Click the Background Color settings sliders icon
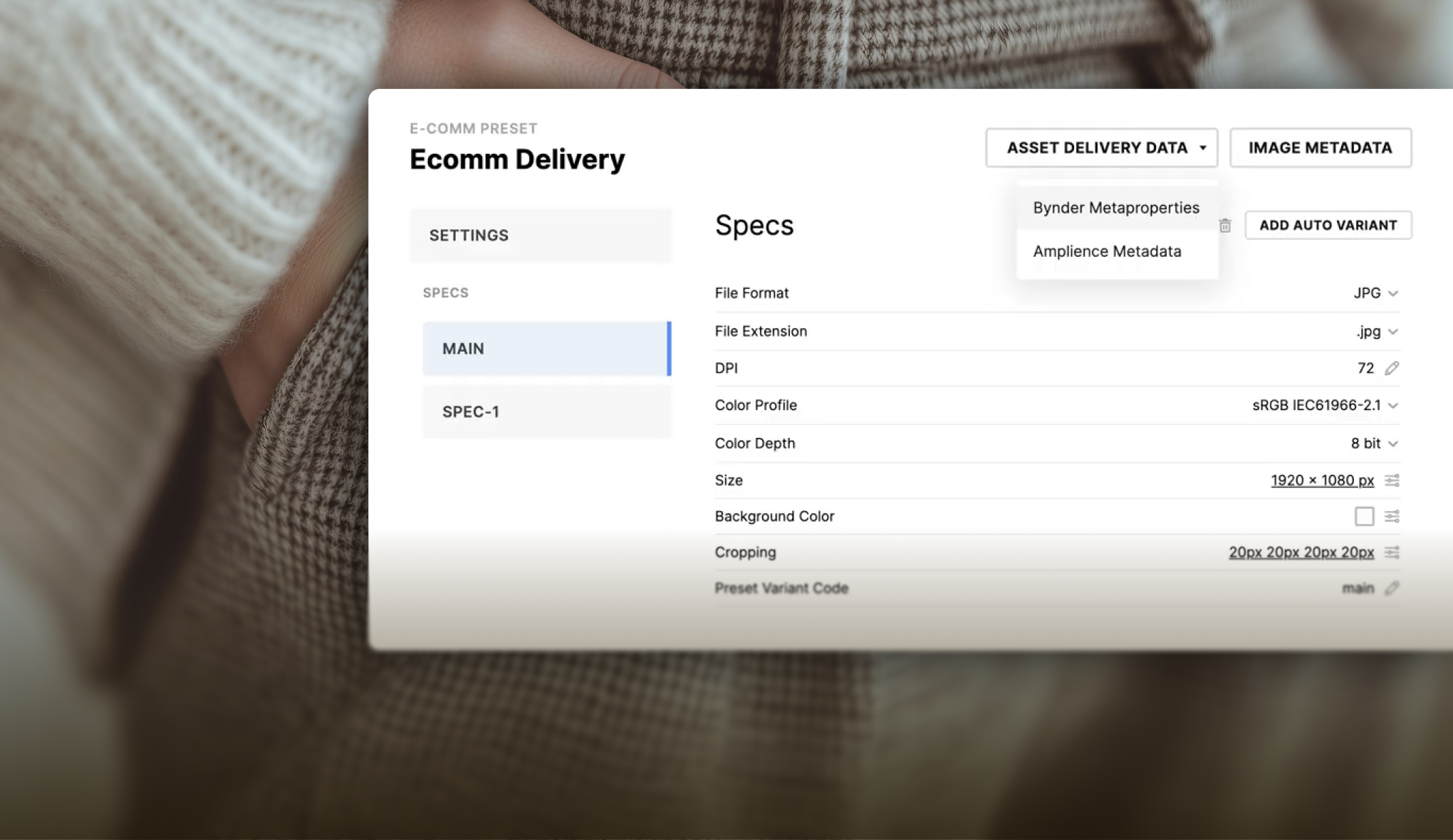 (1392, 516)
